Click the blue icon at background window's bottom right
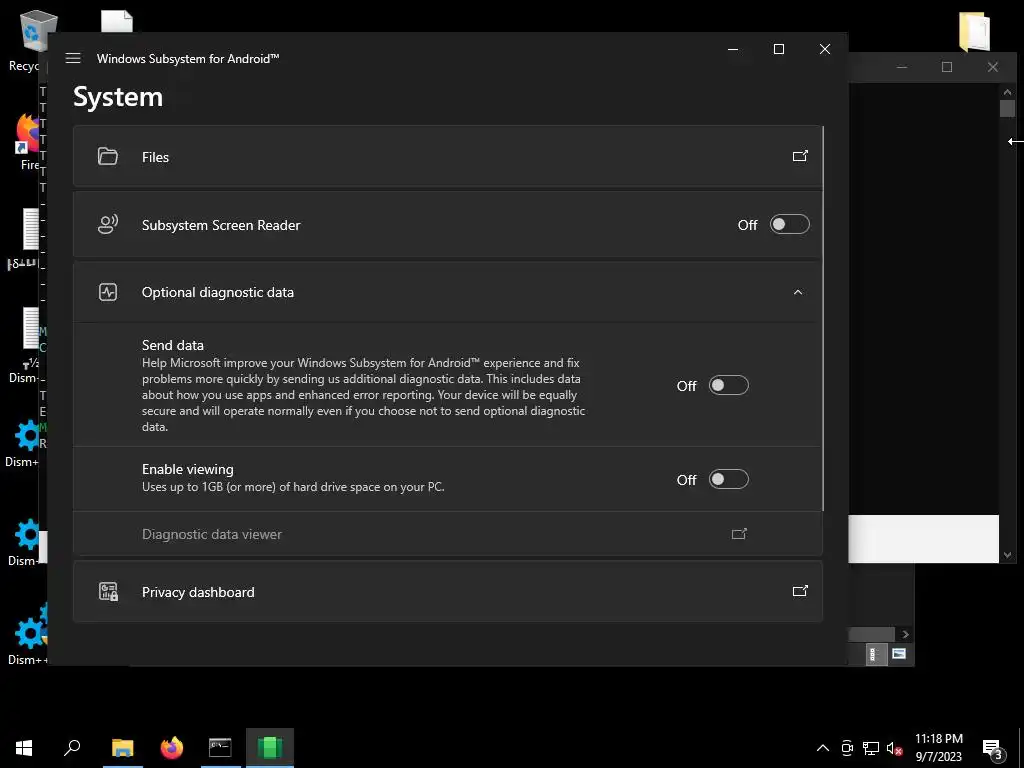The image size is (1024, 768). 899,654
